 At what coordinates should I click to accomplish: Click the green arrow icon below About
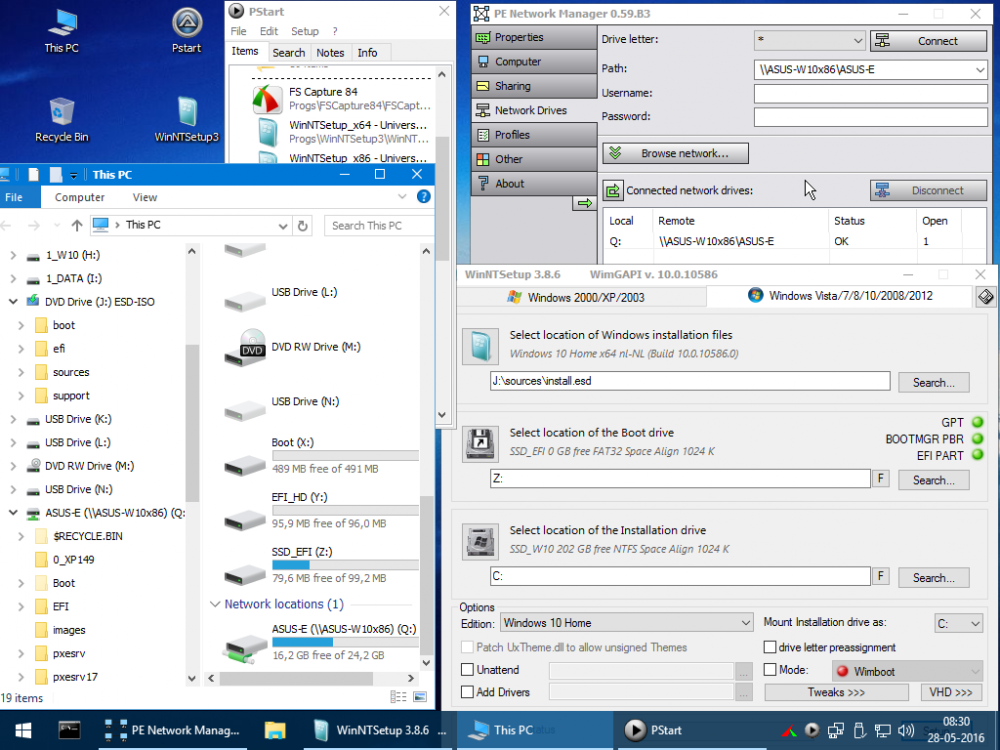[x=585, y=203]
